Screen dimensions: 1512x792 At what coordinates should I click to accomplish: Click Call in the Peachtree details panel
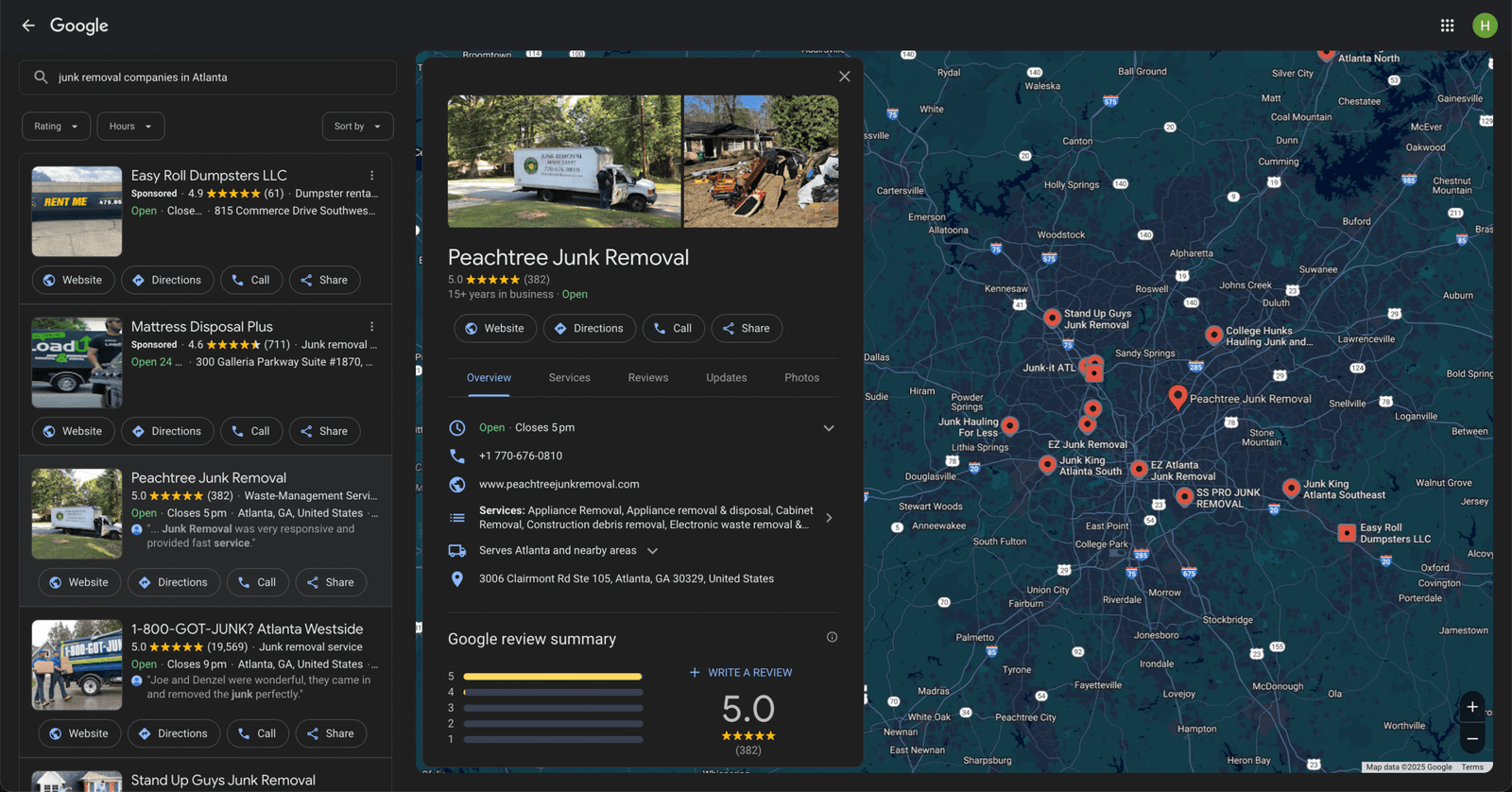(674, 328)
